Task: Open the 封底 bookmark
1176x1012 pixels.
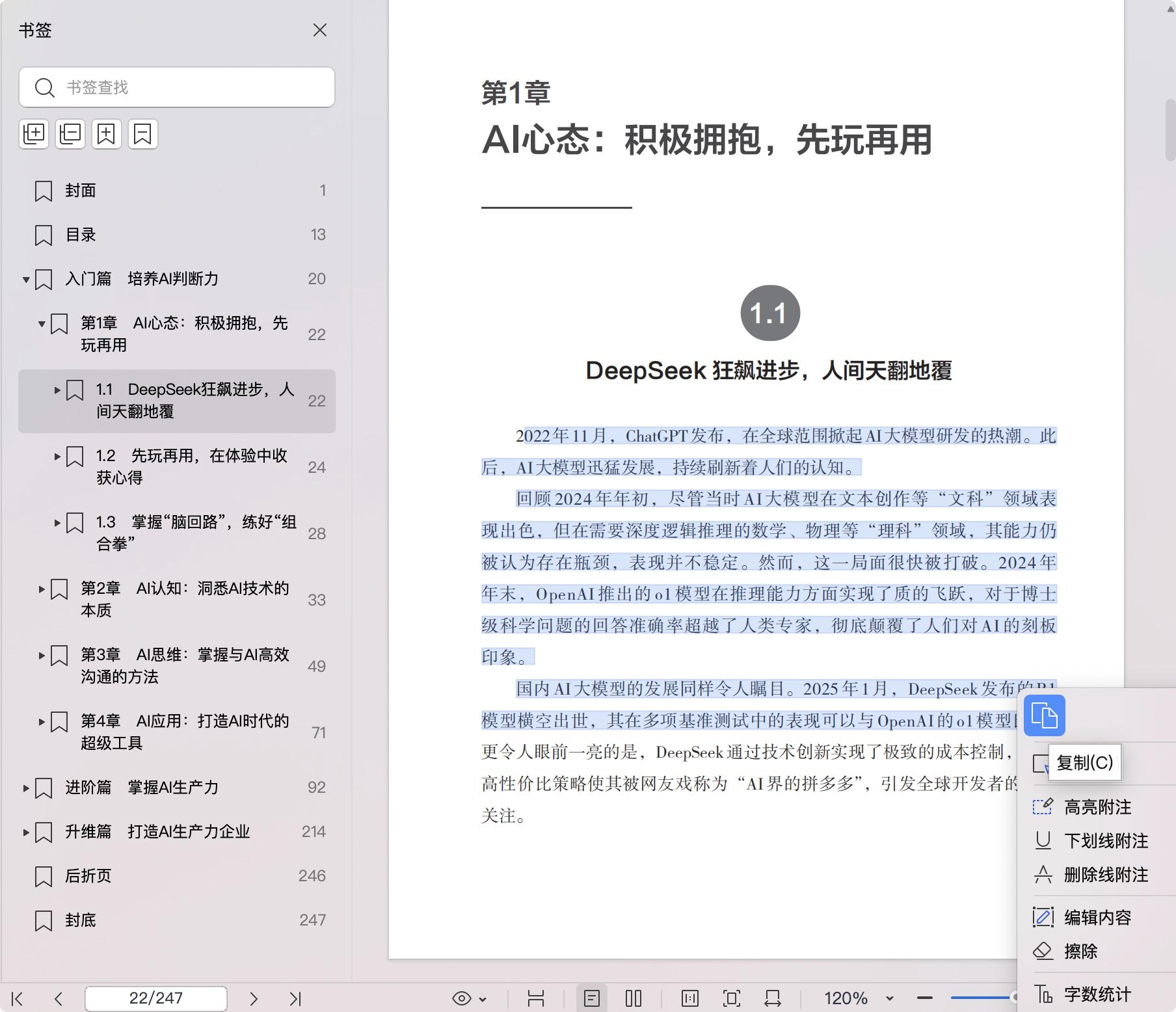Action: [177, 920]
